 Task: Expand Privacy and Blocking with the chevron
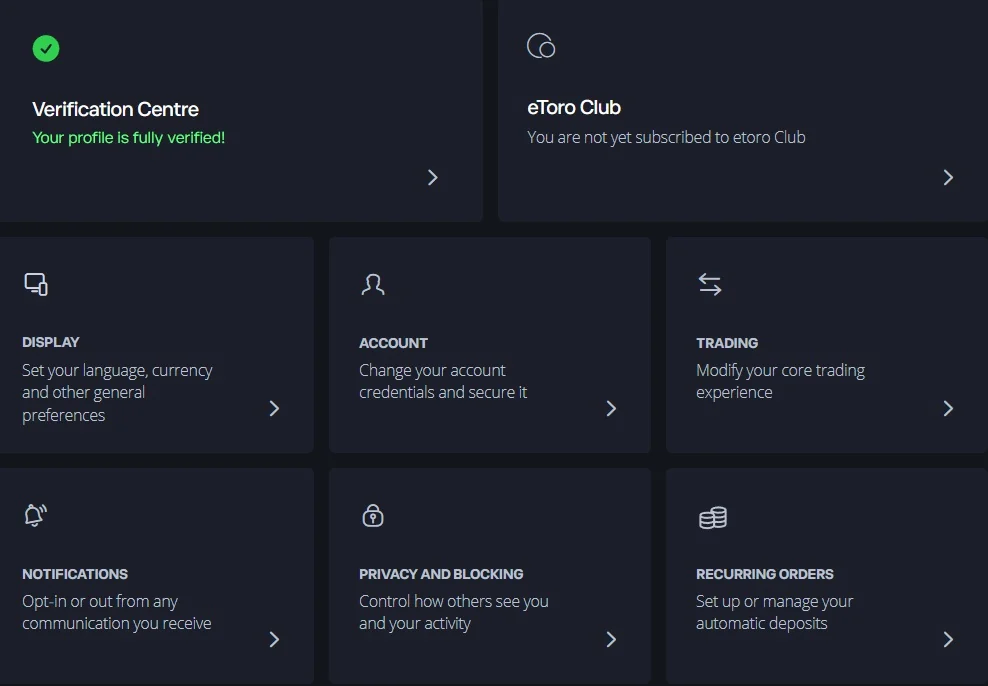[x=611, y=639]
